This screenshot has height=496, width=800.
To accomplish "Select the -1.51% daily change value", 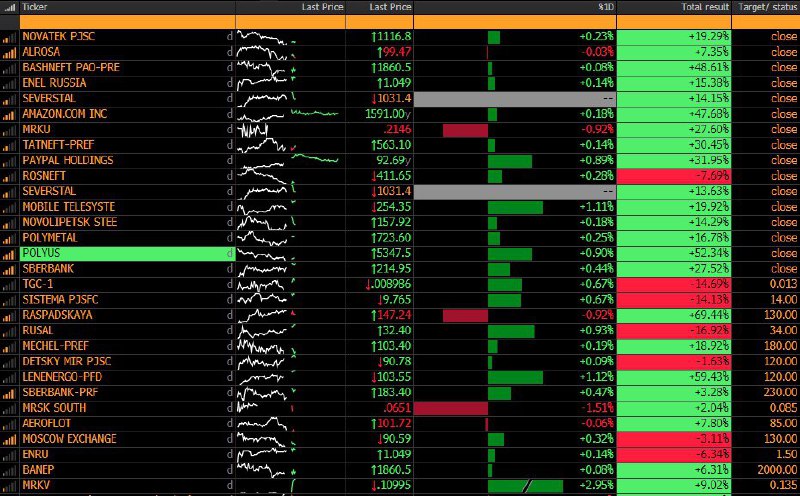I will pyautogui.click(x=597, y=408).
